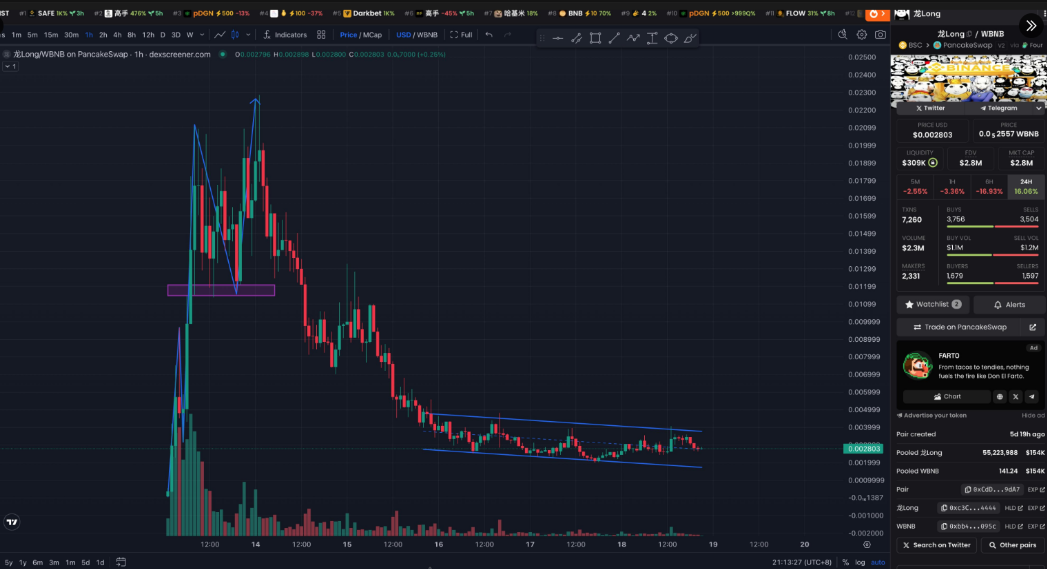Image resolution: width=1047 pixels, height=569 pixels.
Task: Collapse side panel with double-arrow icon
Action: pos(1031,25)
